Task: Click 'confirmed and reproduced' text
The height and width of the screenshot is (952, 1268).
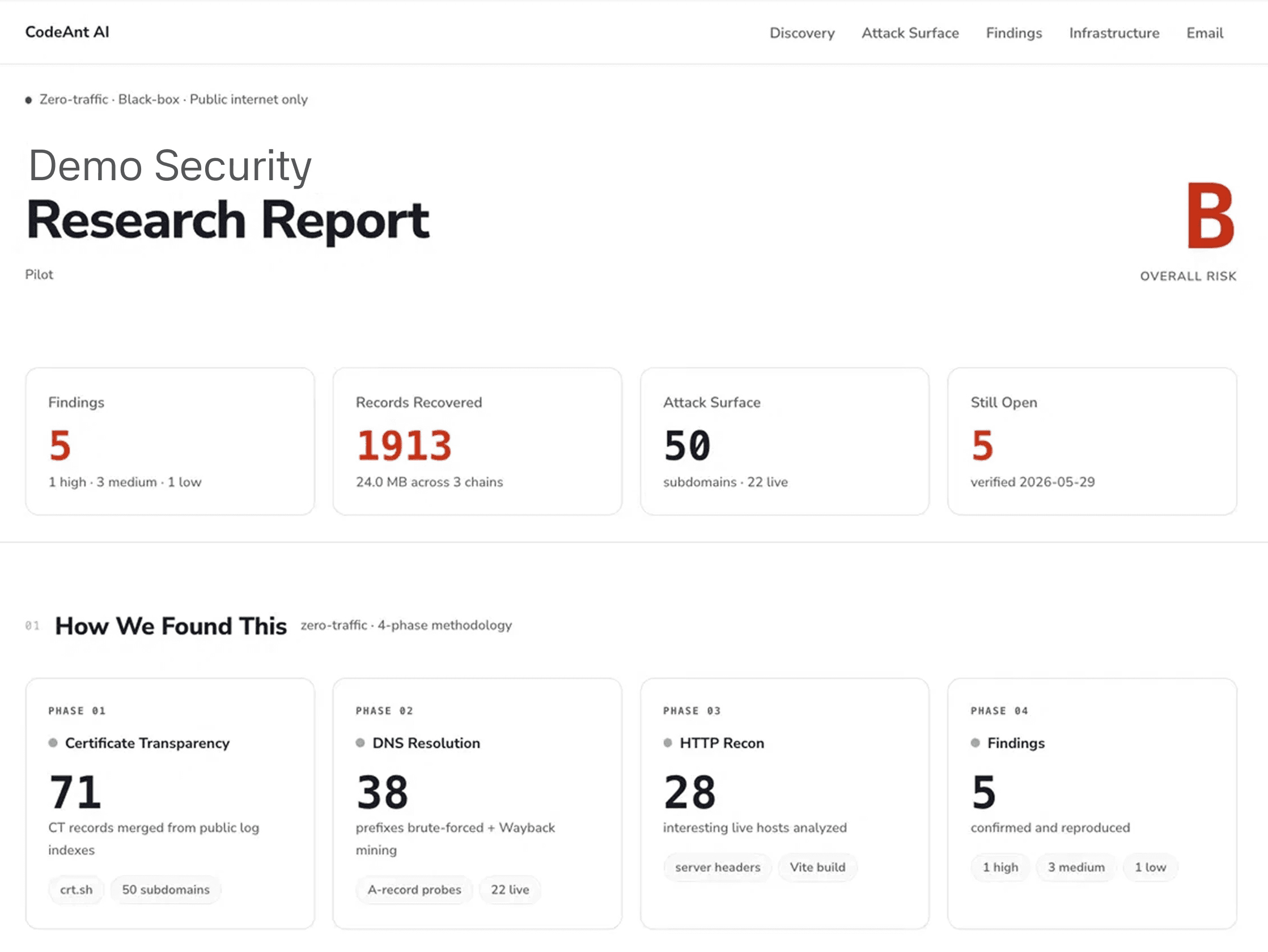Action: [x=1050, y=828]
